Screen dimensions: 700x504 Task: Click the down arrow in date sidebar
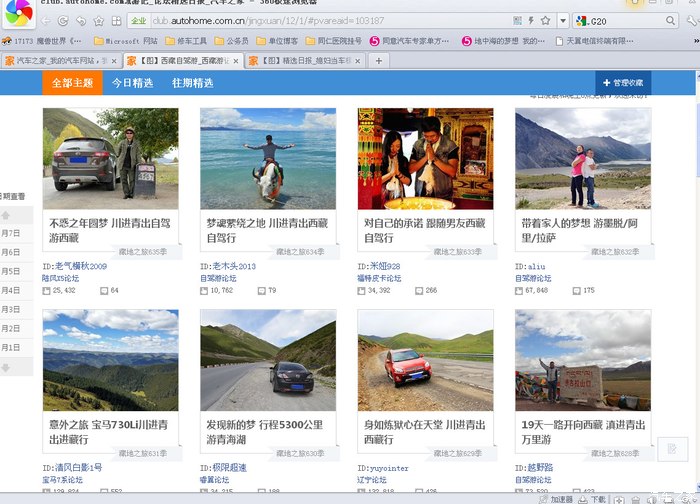tap(5, 367)
